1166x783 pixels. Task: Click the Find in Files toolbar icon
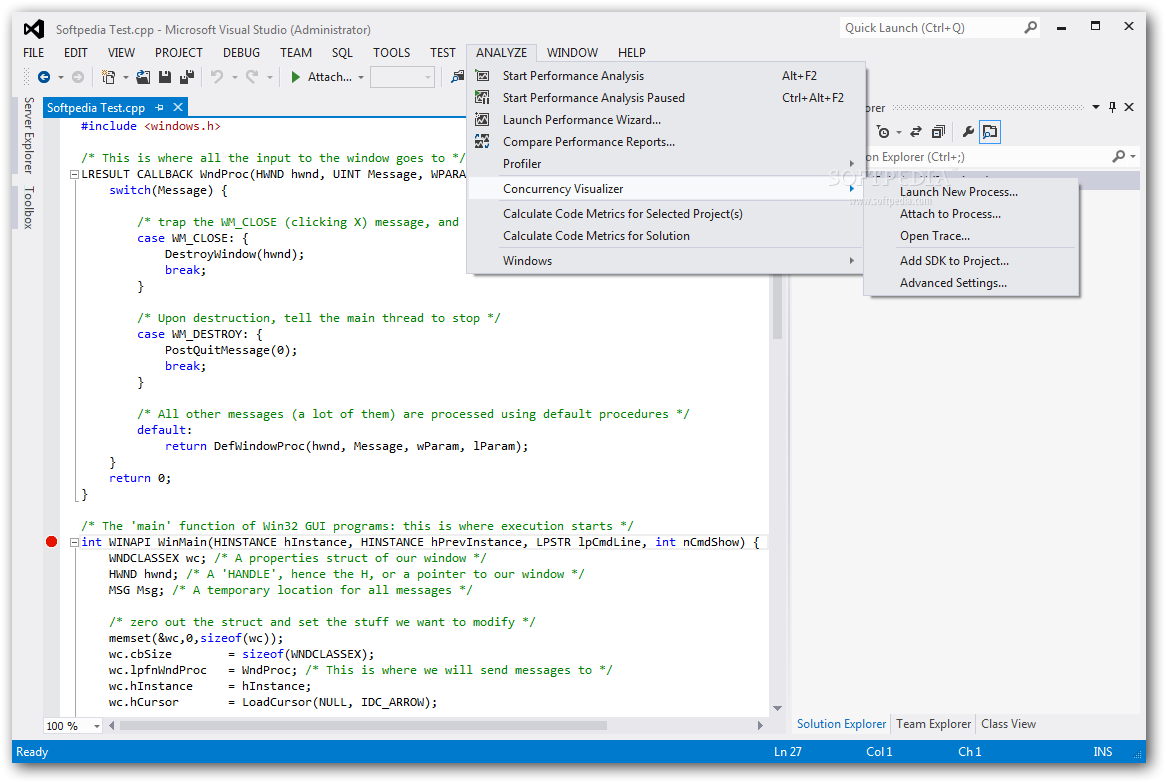457,77
